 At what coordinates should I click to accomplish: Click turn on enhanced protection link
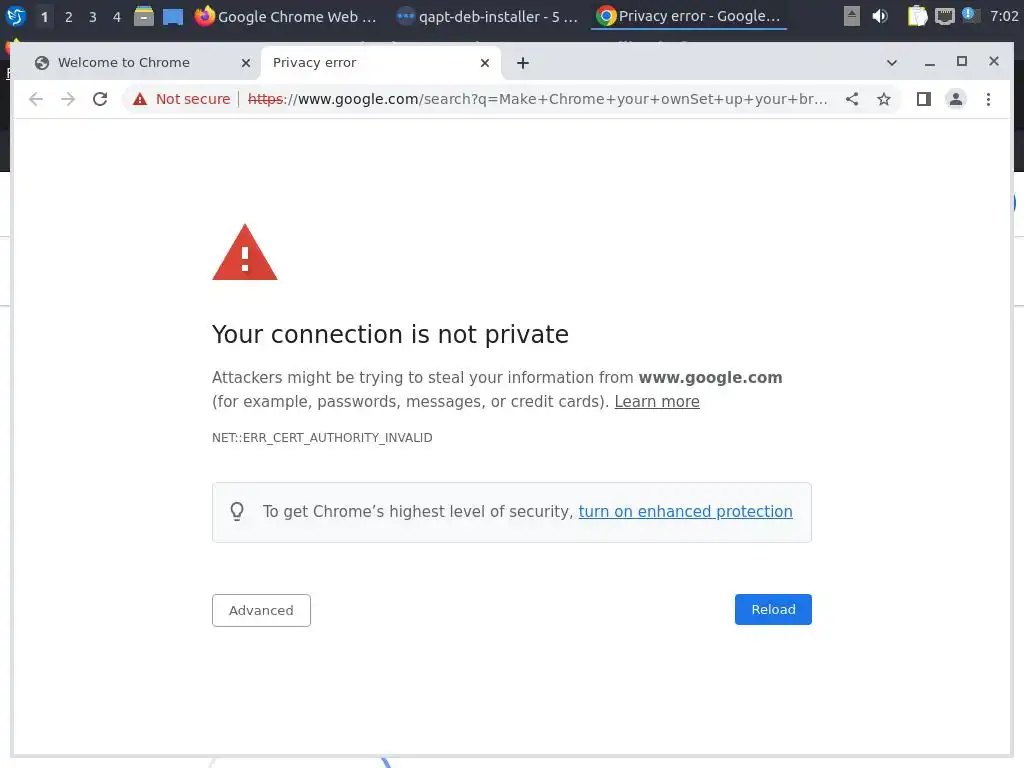pyautogui.click(x=685, y=512)
